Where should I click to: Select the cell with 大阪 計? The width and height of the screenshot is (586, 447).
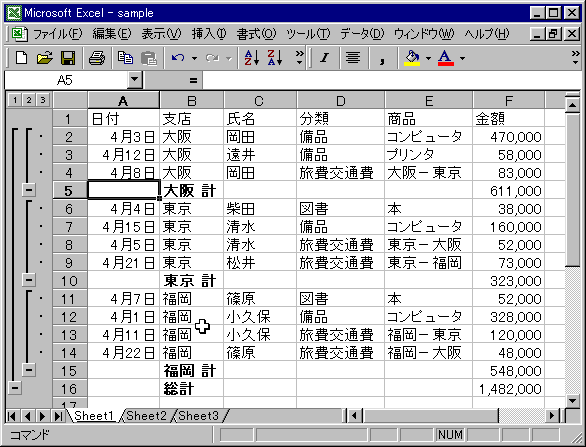pyautogui.click(x=191, y=191)
